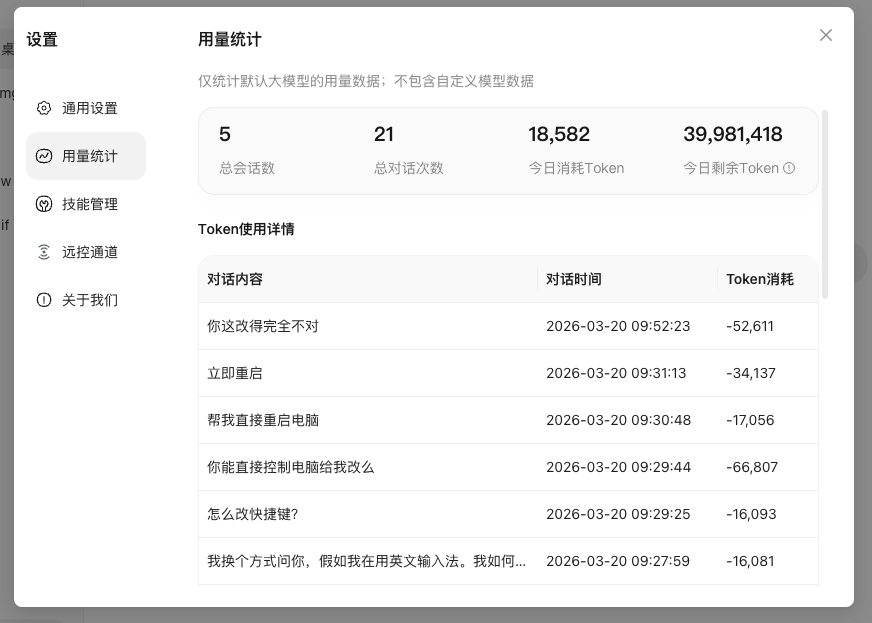Click the gear icon beside 通用设置
Image resolution: width=872 pixels, height=623 pixels.
44,108
